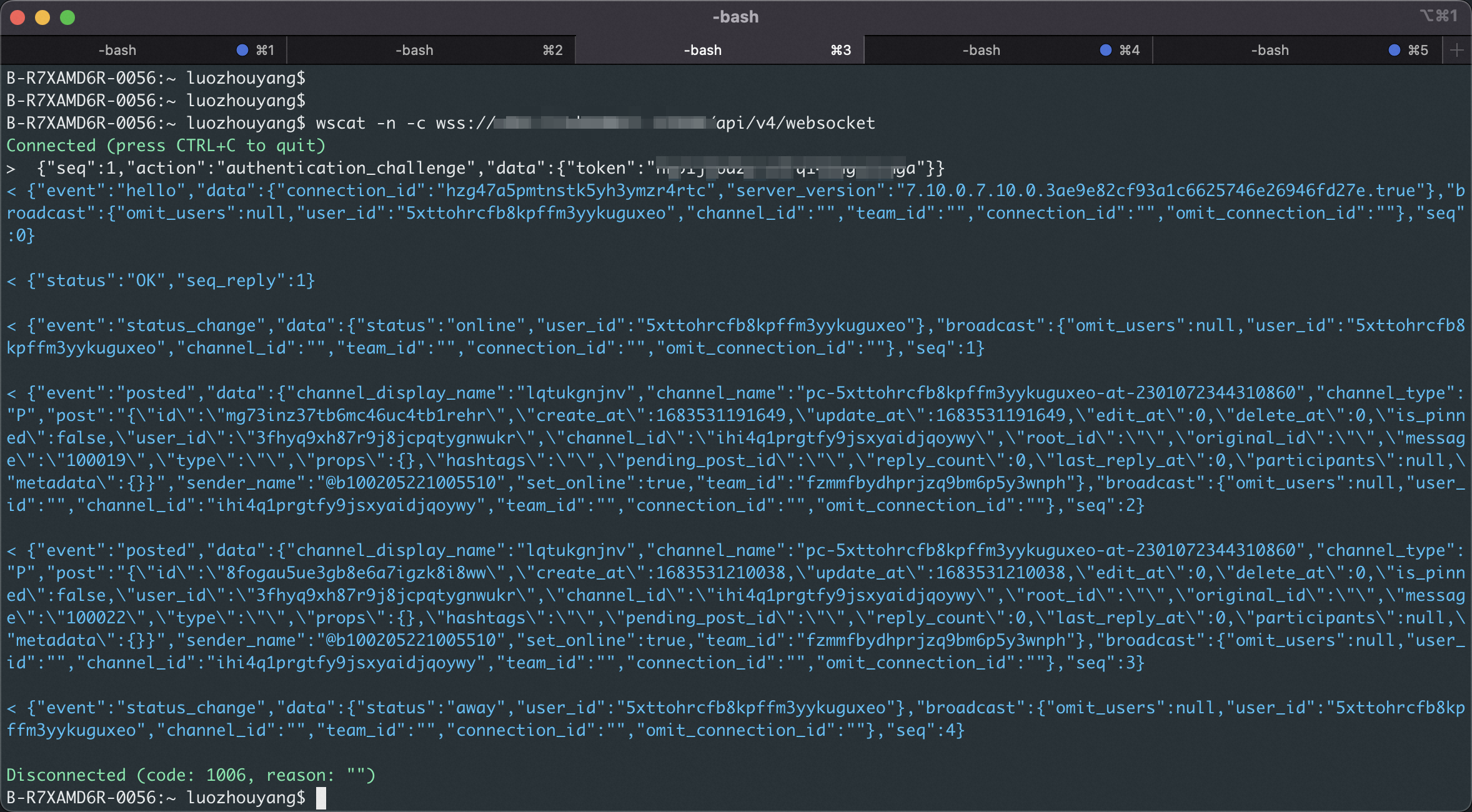1472x812 pixels.
Task: Click the window title "-bash"
Action: pyautogui.click(x=735, y=17)
